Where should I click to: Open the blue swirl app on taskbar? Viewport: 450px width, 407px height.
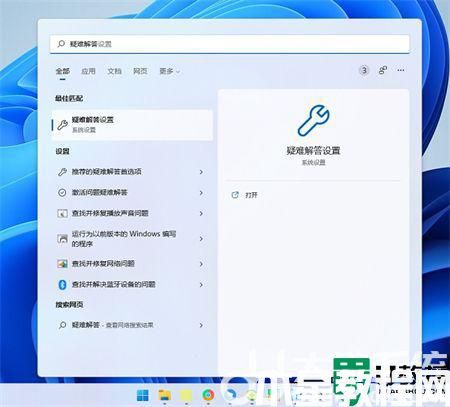click(230, 395)
